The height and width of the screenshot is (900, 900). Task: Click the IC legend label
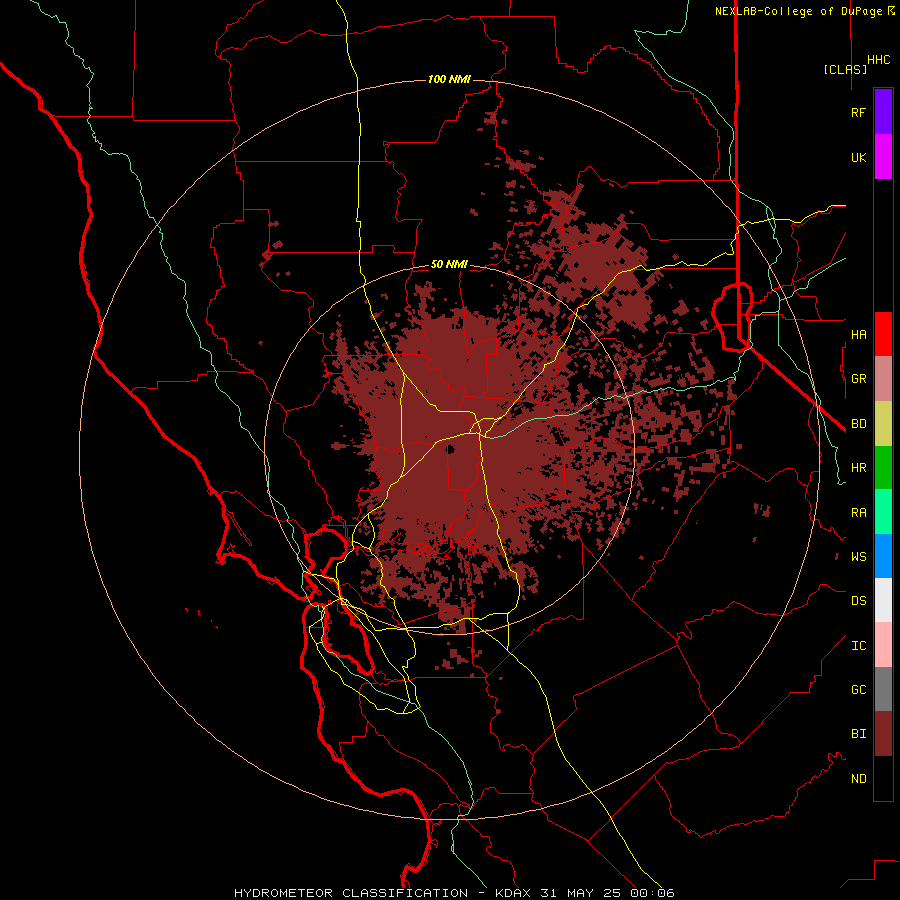click(x=858, y=646)
